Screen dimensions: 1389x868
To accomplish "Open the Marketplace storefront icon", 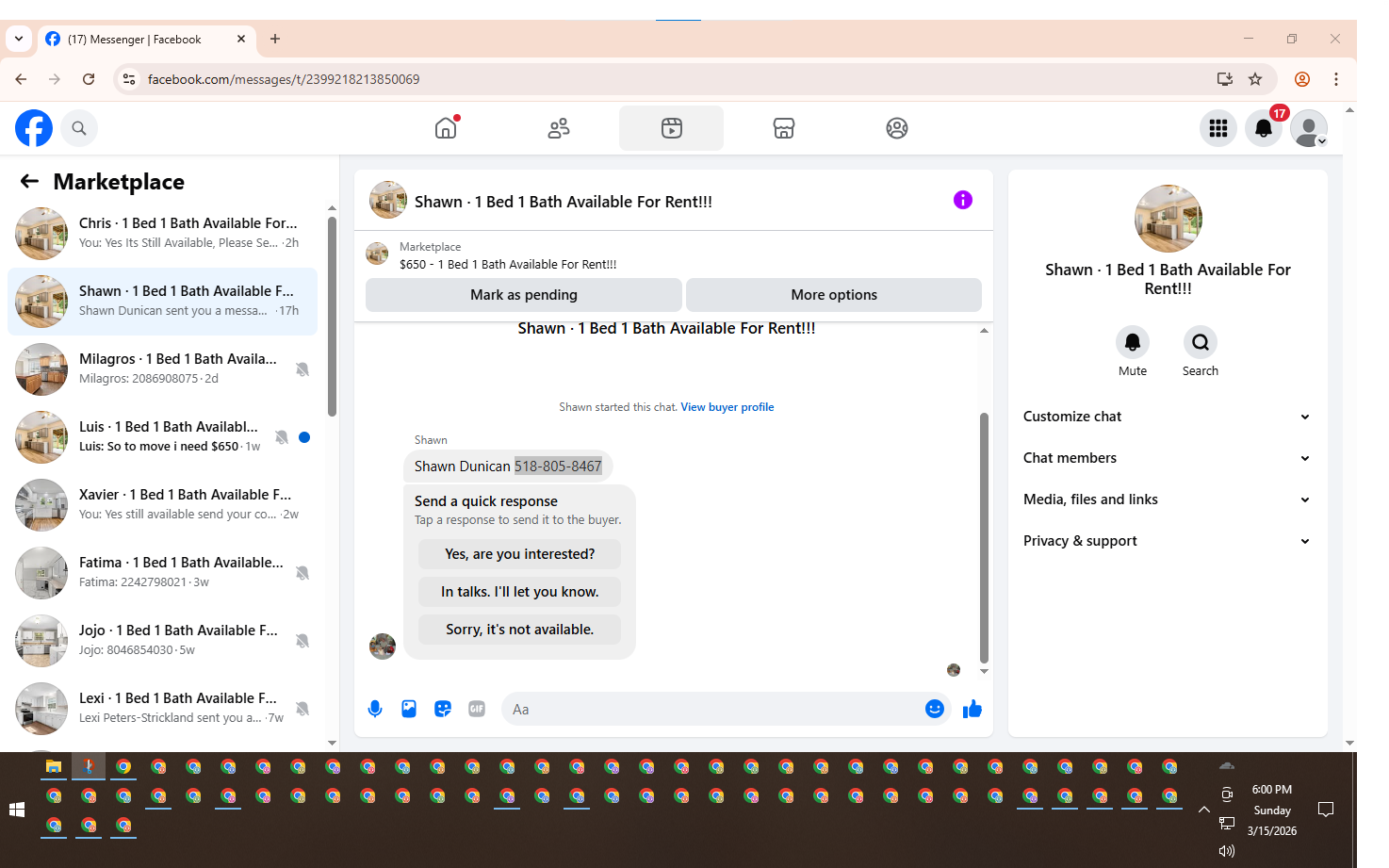I will (784, 128).
